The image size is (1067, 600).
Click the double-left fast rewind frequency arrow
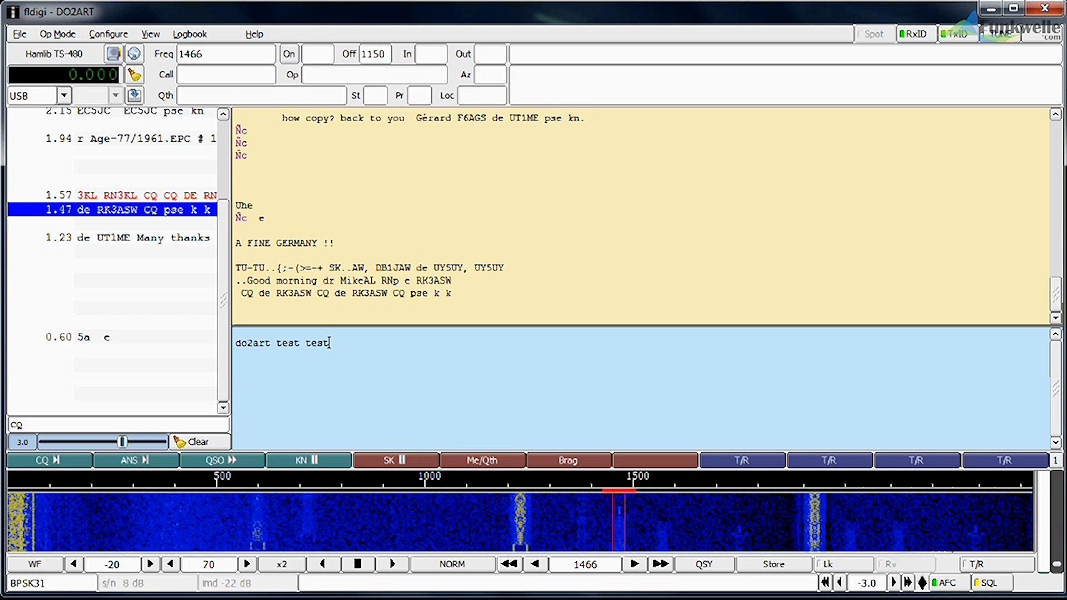(x=509, y=564)
